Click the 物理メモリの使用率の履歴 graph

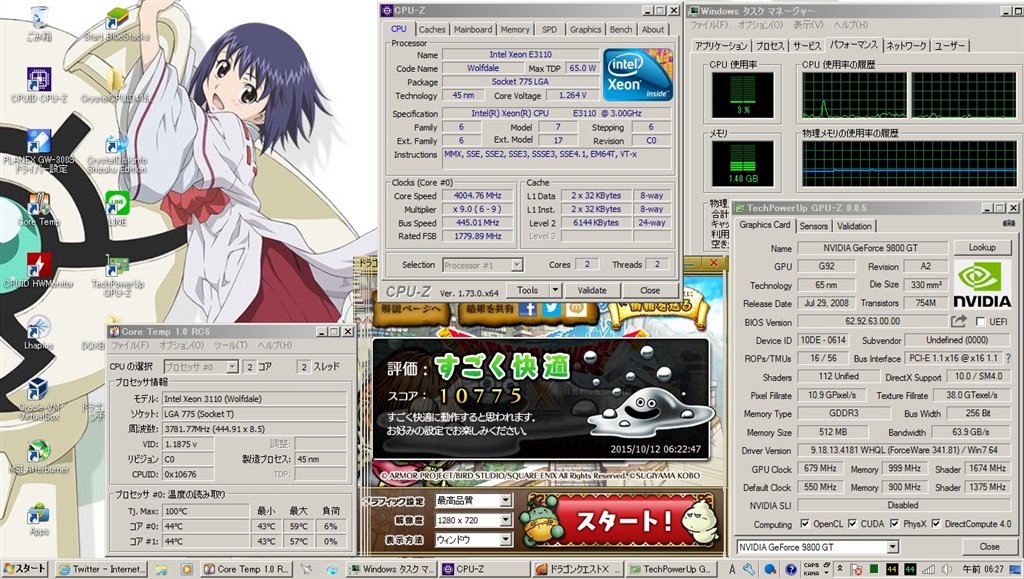point(909,164)
